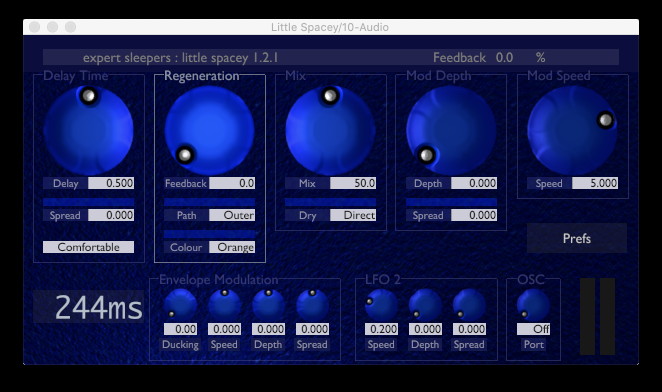
Task: Click the LFO 2 Depth value field
Action: click(x=425, y=329)
